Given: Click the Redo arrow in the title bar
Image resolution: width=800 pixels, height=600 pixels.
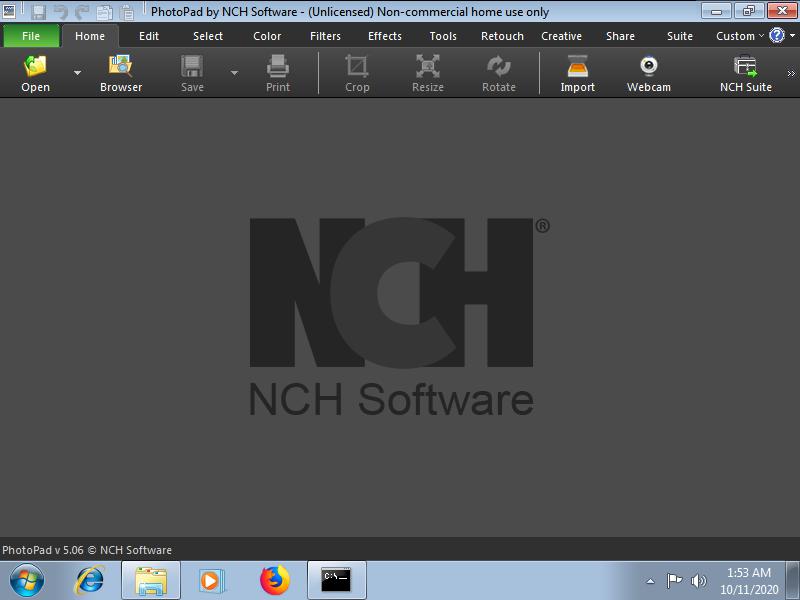Looking at the screenshot, I should [x=82, y=11].
